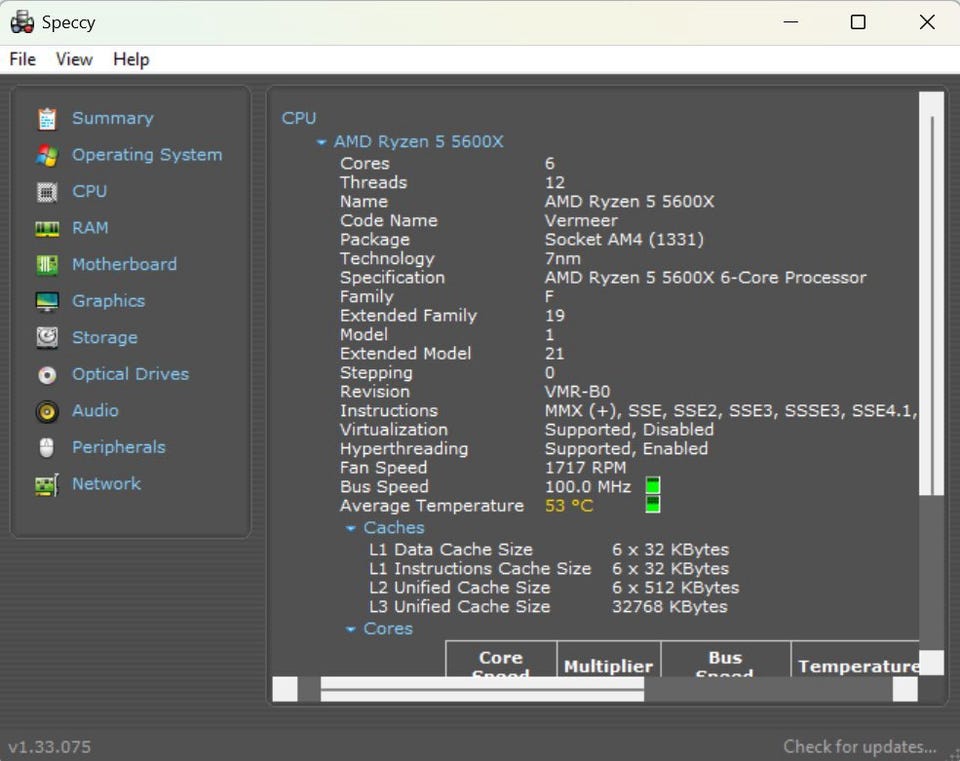Collapse the AMD Ryzen 5 5600X node
The image size is (960, 761).
(321, 143)
